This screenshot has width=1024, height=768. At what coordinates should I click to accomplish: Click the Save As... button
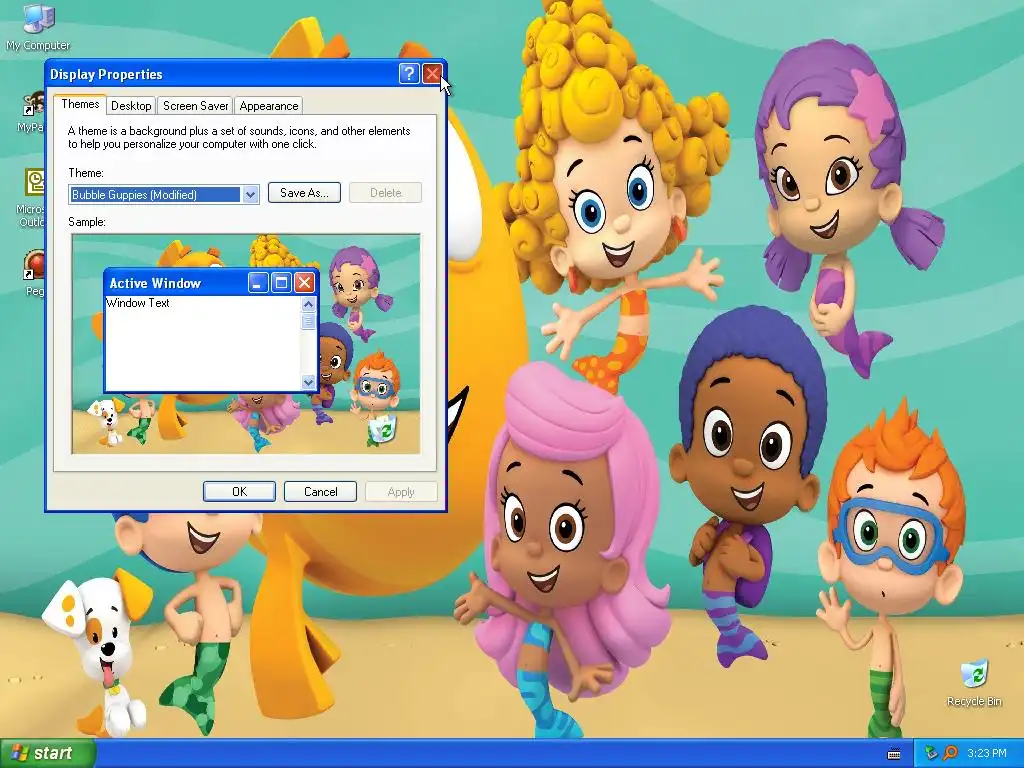pos(304,193)
